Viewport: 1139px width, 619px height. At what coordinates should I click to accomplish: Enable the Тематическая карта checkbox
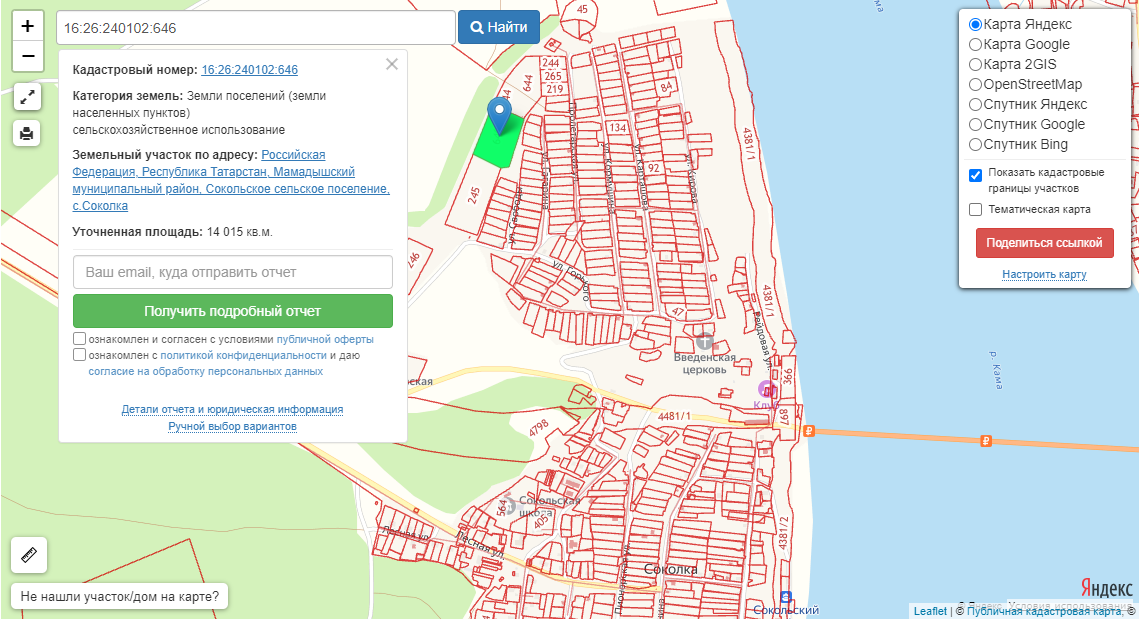click(975, 210)
